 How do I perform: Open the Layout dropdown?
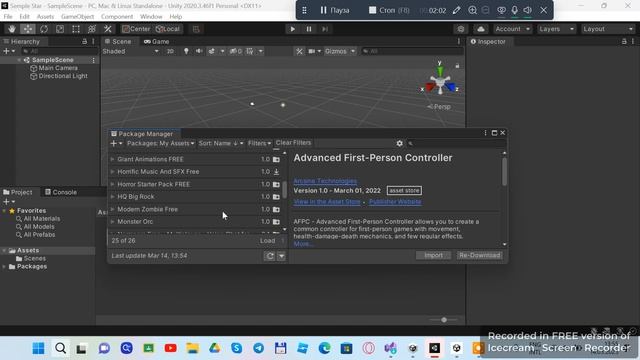(x=608, y=29)
